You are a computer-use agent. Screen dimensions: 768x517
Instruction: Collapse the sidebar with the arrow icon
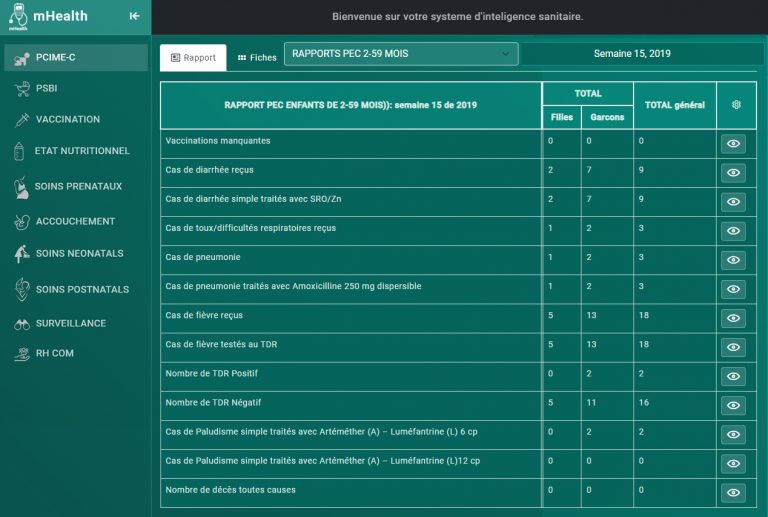click(x=135, y=16)
